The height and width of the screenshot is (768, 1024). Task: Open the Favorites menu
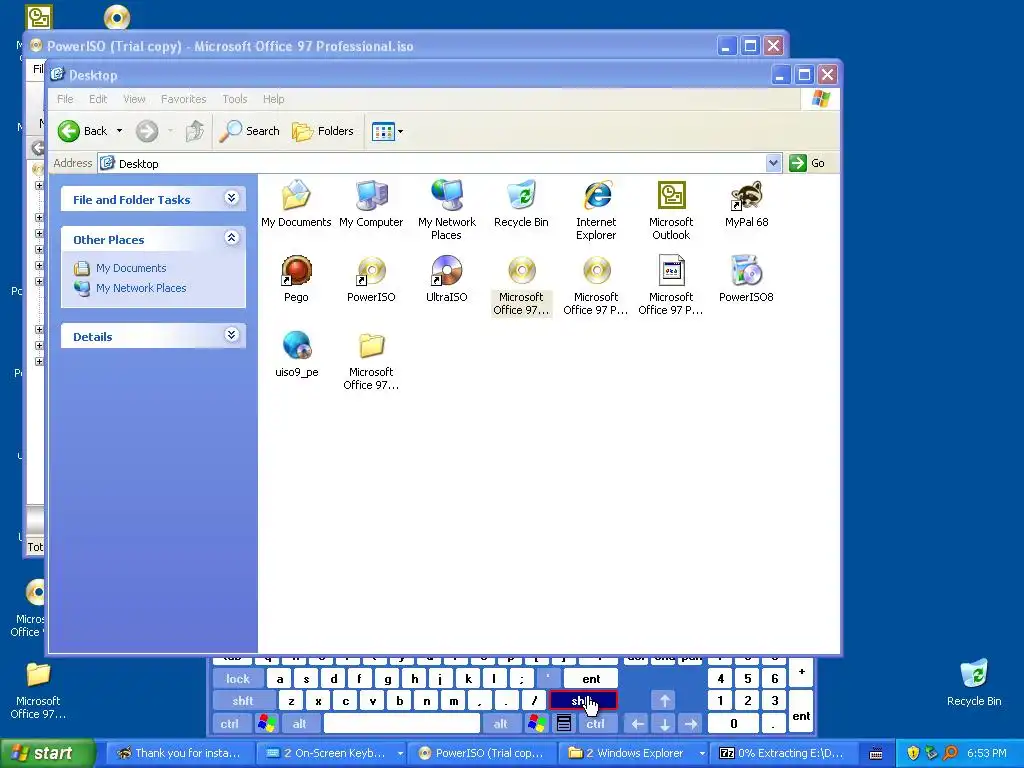coord(184,99)
